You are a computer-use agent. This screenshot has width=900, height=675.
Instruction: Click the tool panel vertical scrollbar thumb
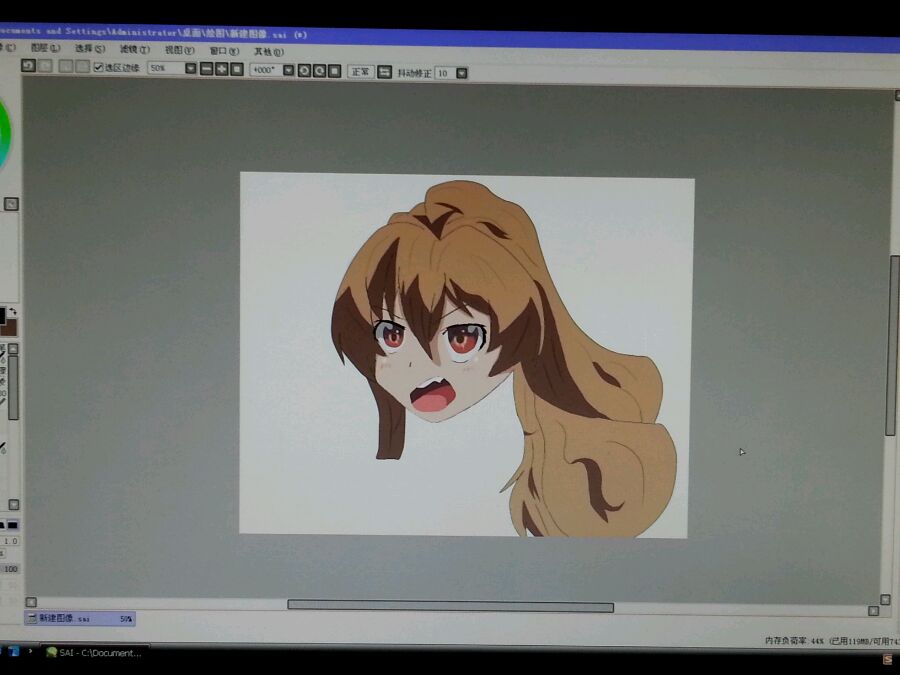coord(13,387)
